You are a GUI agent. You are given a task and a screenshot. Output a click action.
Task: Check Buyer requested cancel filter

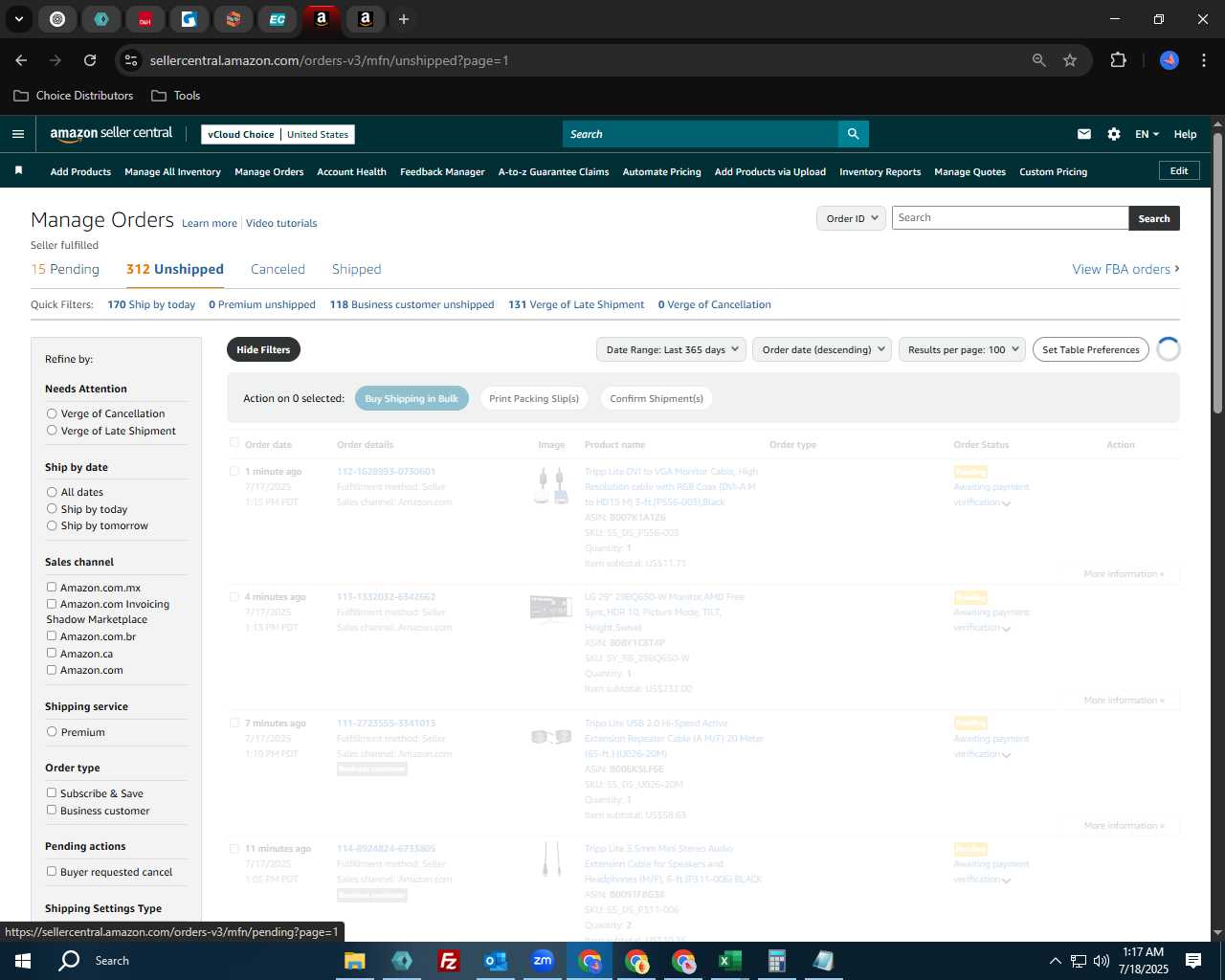[x=52, y=871]
